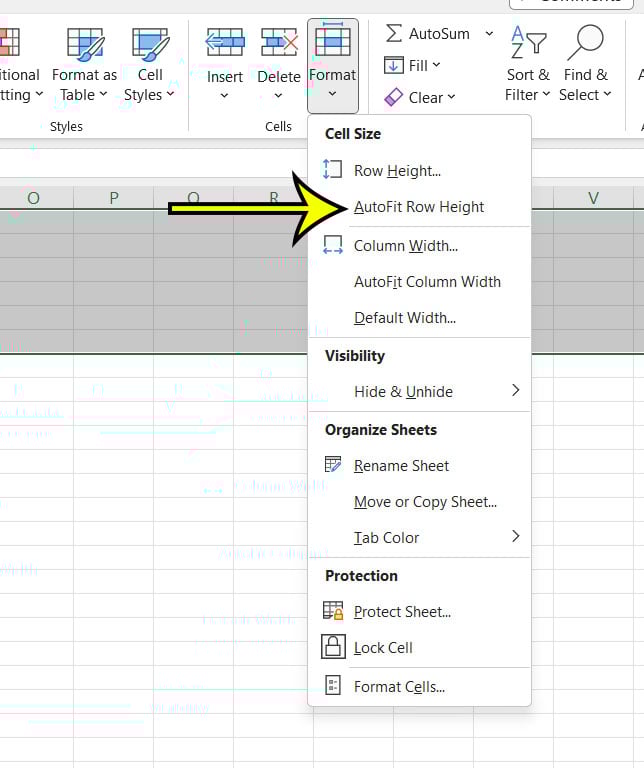Click the Column Width icon in menu
The height and width of the screenshot is (768, 644).
(333, 244)
